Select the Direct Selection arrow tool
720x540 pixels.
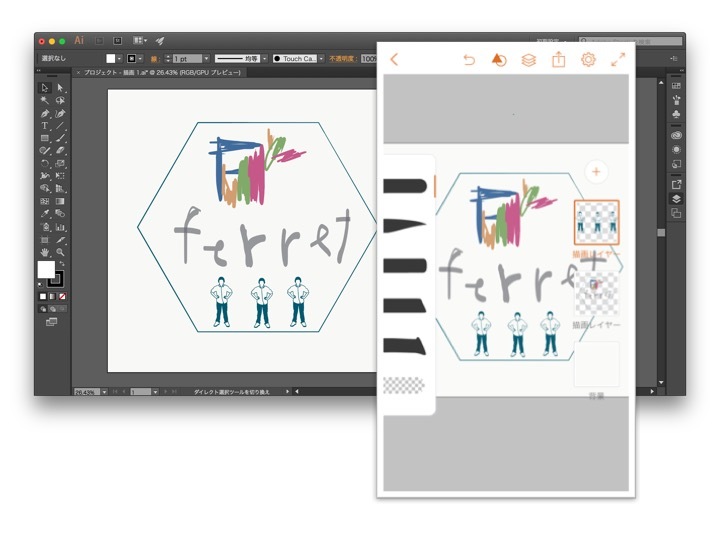60,88
